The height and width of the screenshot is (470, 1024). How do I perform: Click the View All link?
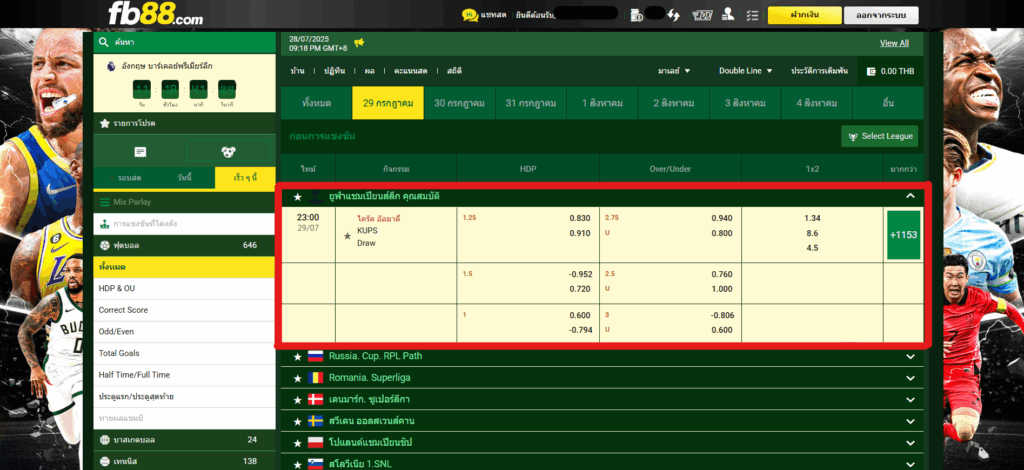894,43
